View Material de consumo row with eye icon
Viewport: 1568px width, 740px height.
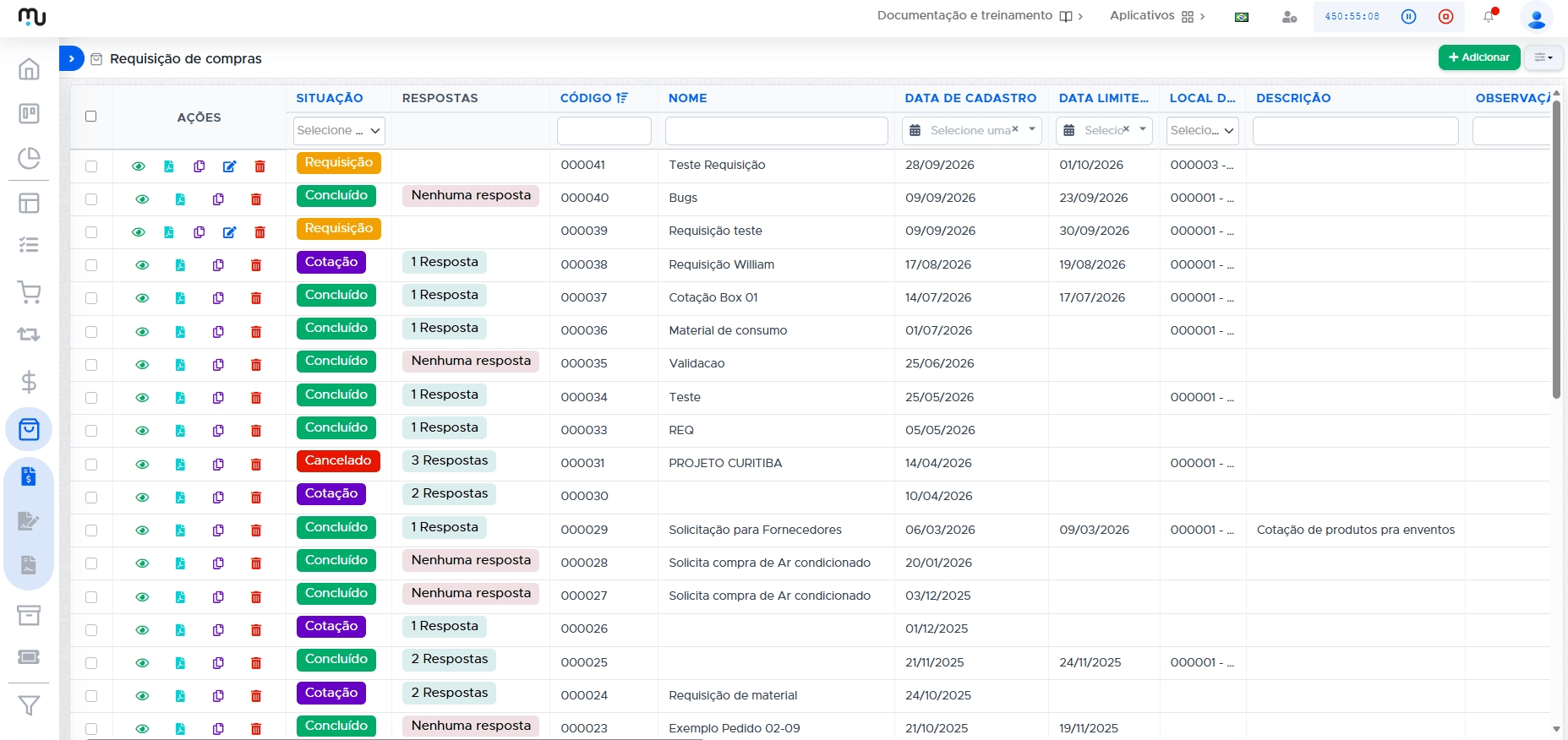[x=142, y=332]
